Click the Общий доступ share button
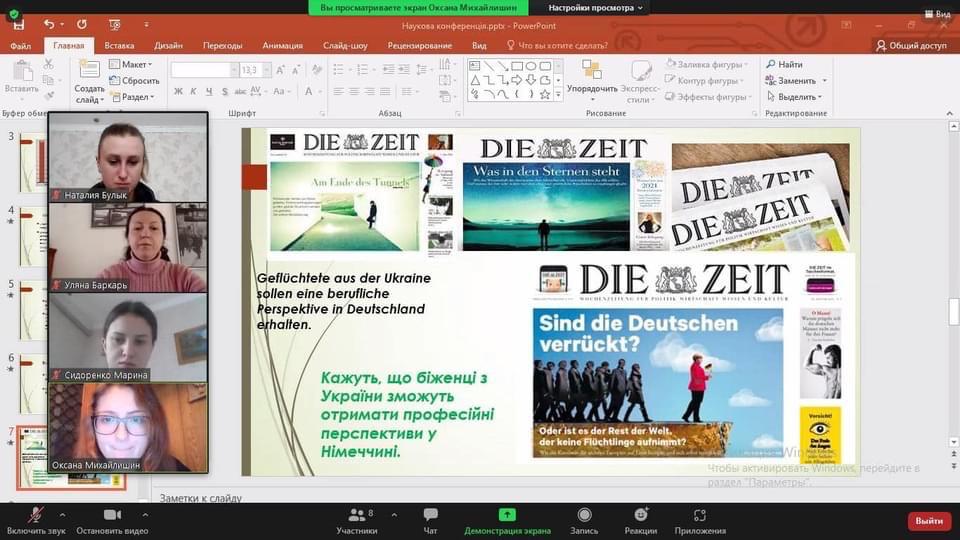 [x=910, y=45]
